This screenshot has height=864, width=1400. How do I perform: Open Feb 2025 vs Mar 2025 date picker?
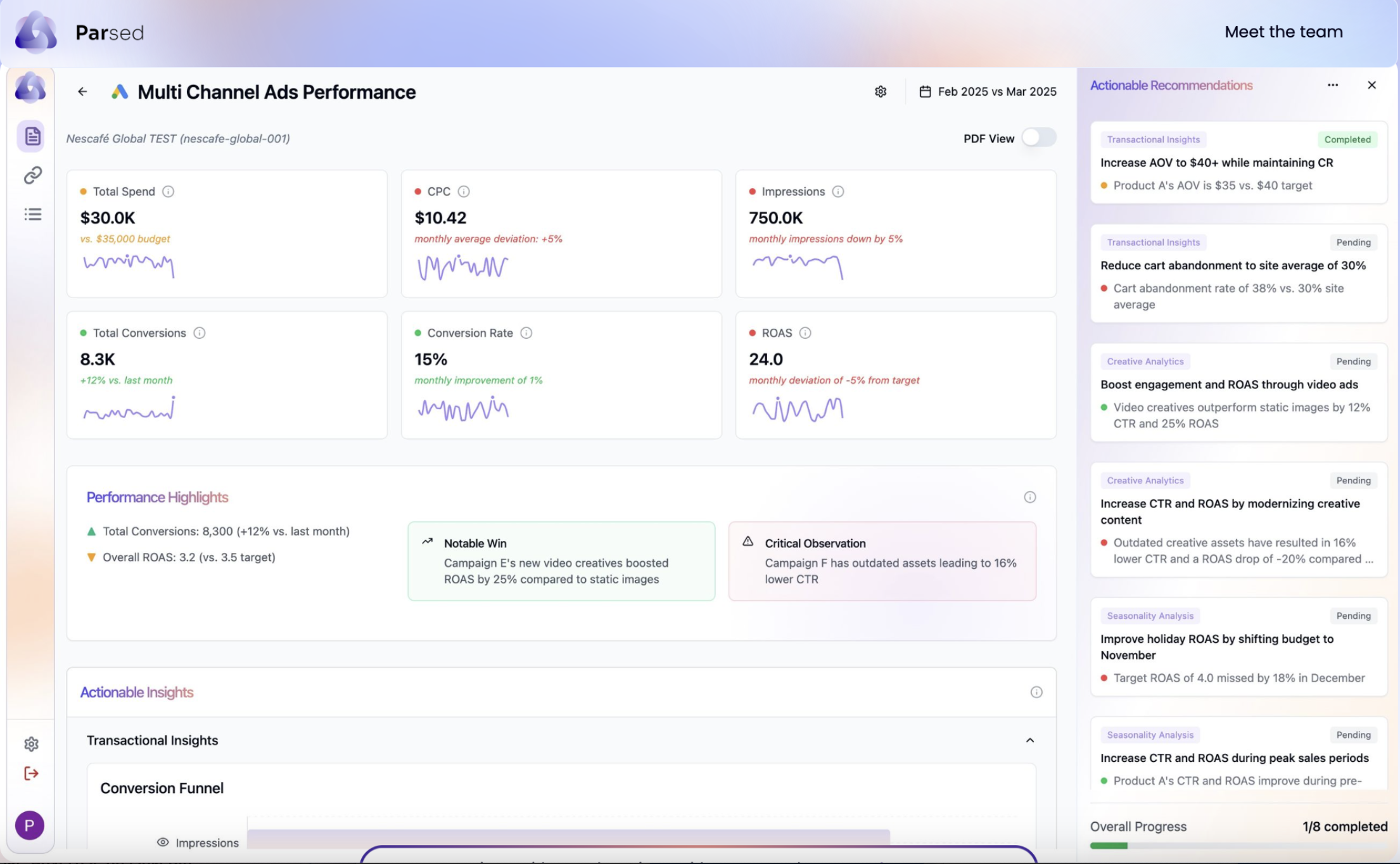tap(988, 92)
